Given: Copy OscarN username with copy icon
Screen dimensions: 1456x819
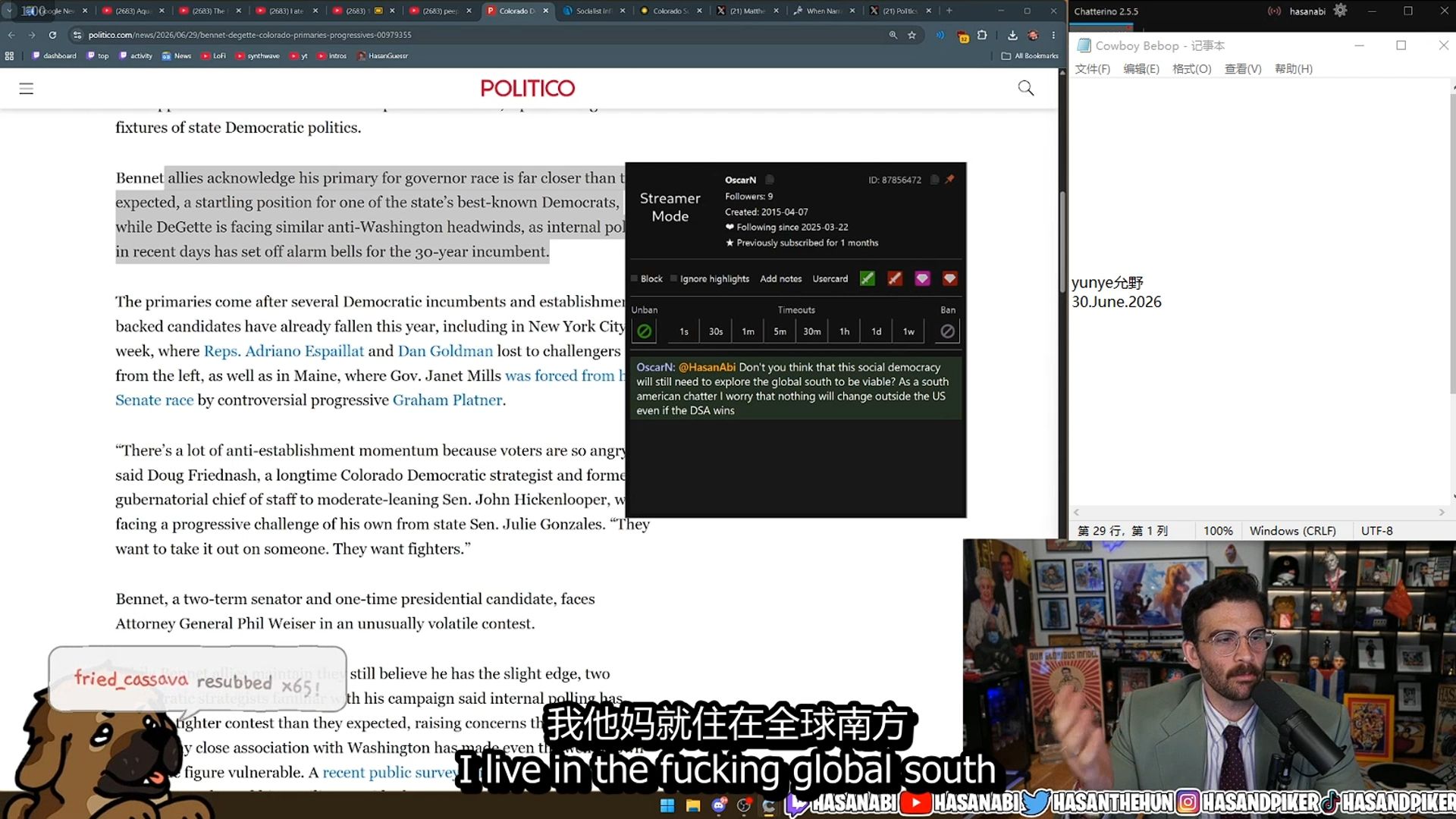Looking at the screenshot, I should 770,180.
